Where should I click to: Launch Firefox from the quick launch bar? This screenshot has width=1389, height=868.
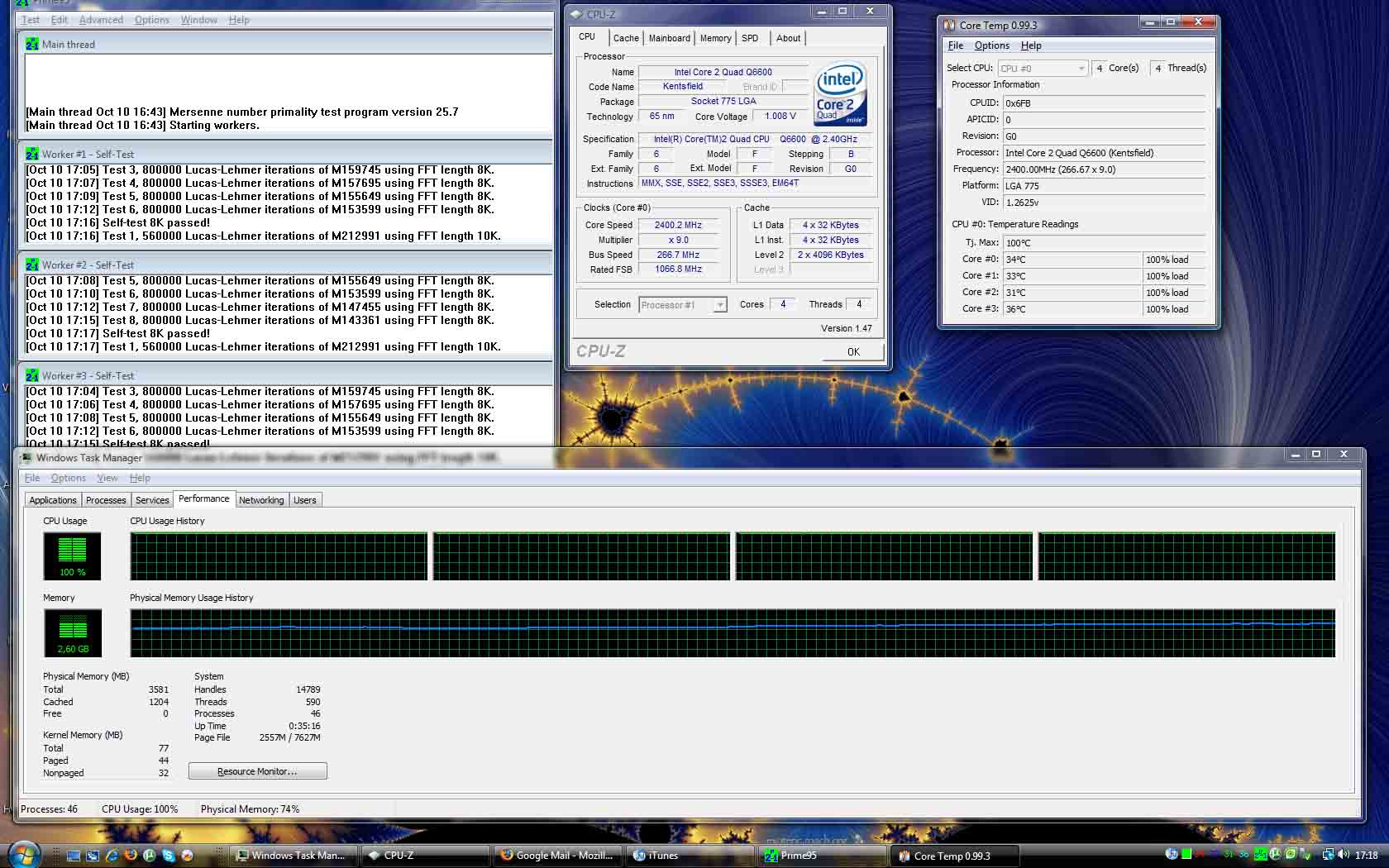point(131,856)
